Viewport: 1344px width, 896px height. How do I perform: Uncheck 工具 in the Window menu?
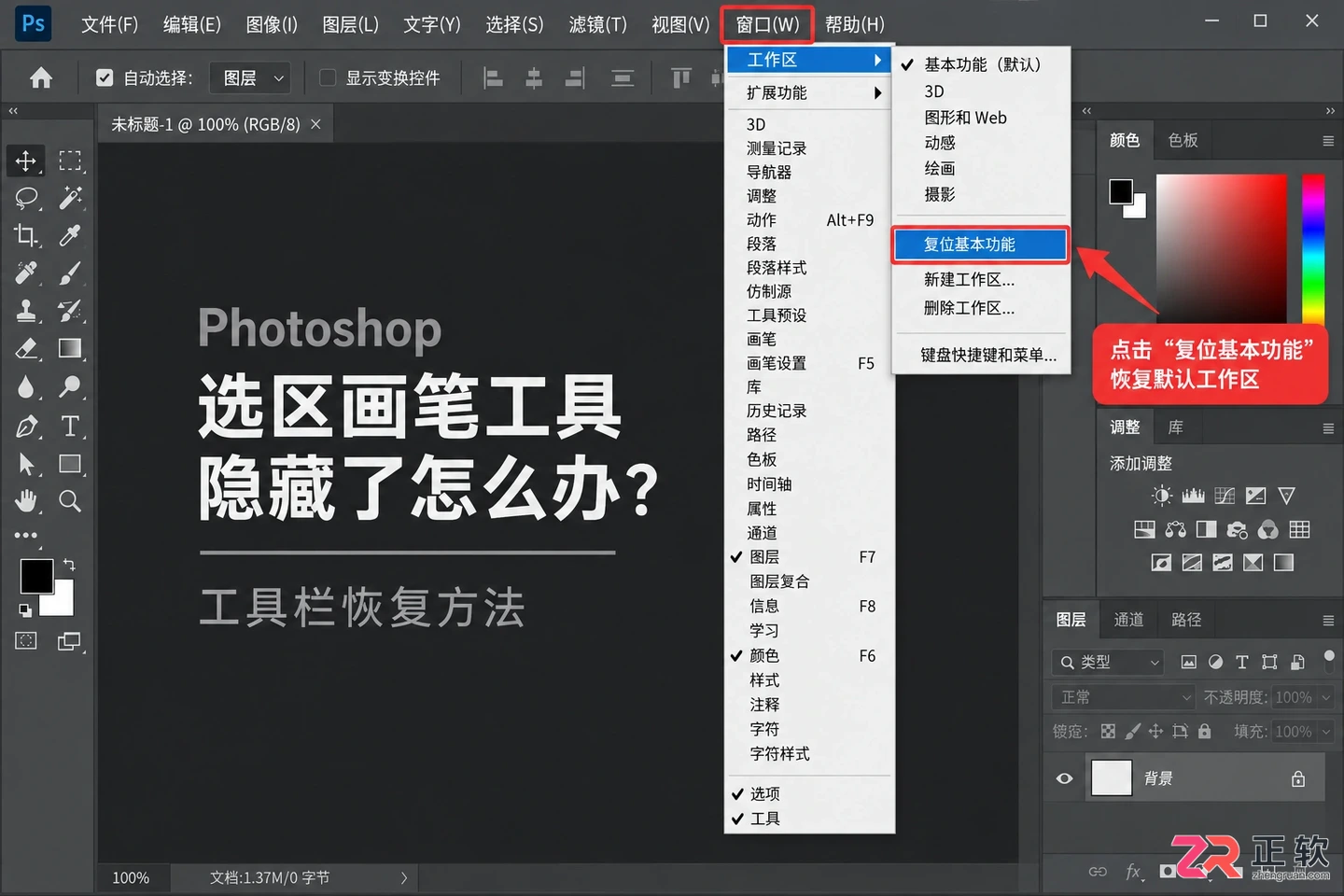(810, 819)
